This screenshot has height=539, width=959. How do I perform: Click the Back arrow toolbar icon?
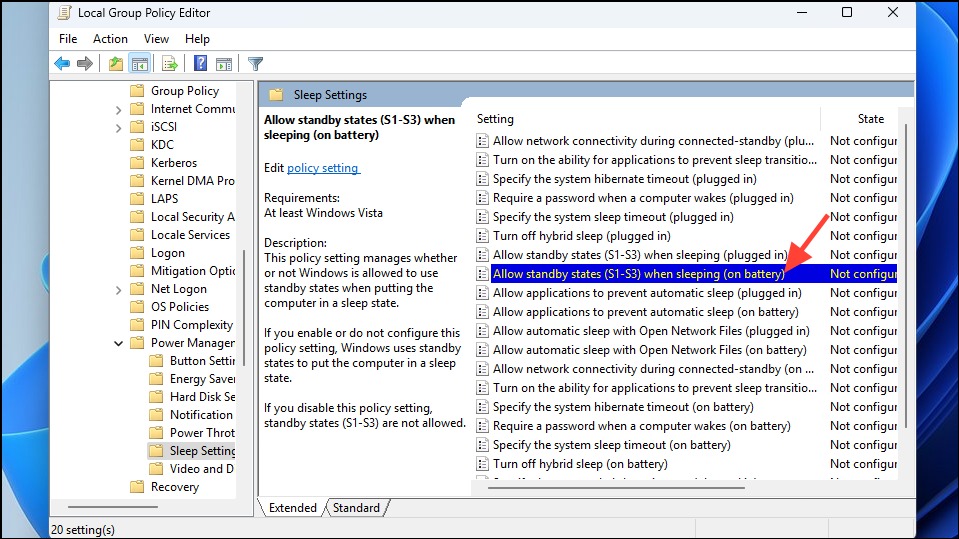click(x=62, y=64)
